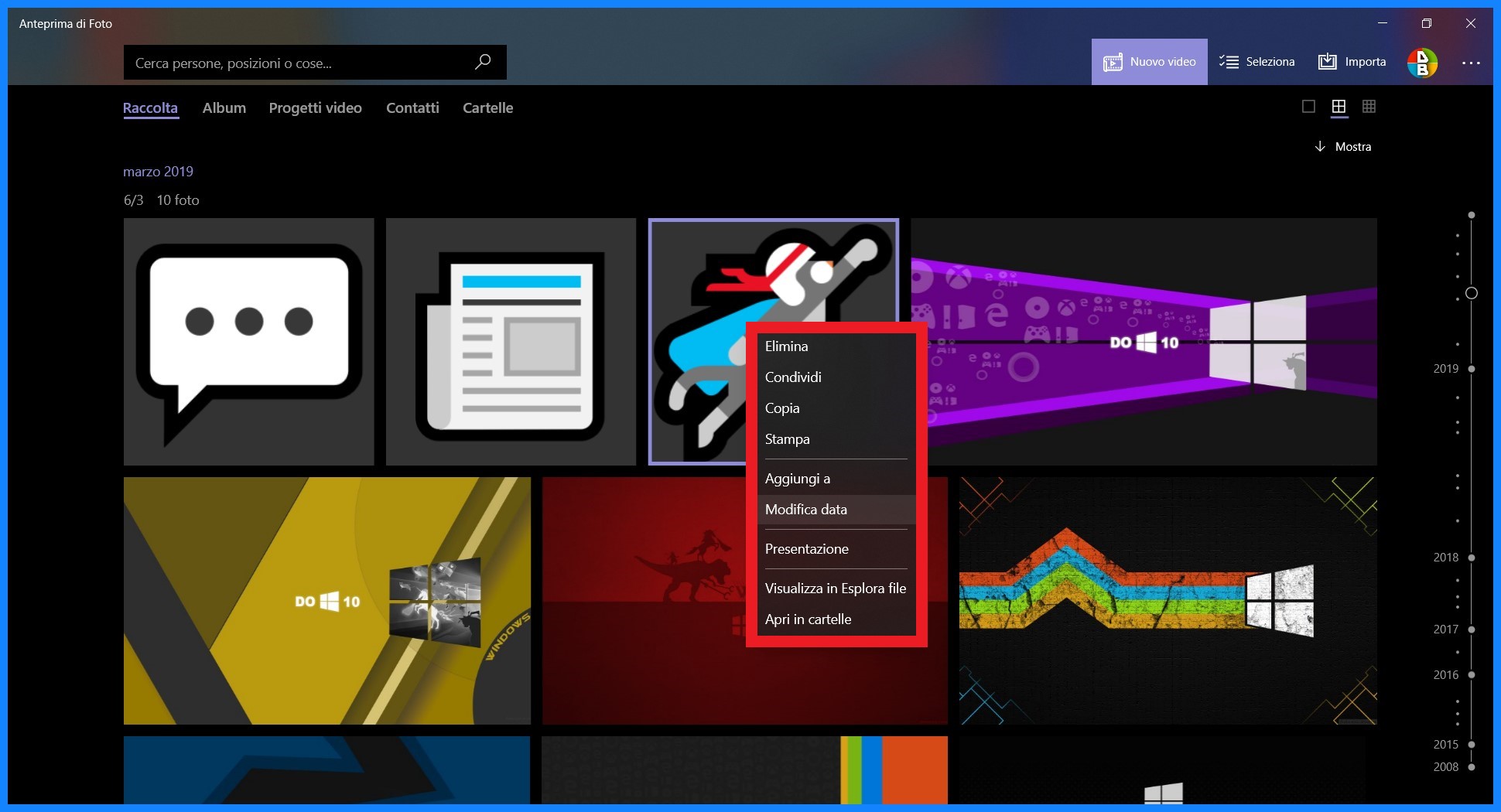Open the user account avatar
This screenshot has height=812, width=1501.
click(x=1422, y=63)
